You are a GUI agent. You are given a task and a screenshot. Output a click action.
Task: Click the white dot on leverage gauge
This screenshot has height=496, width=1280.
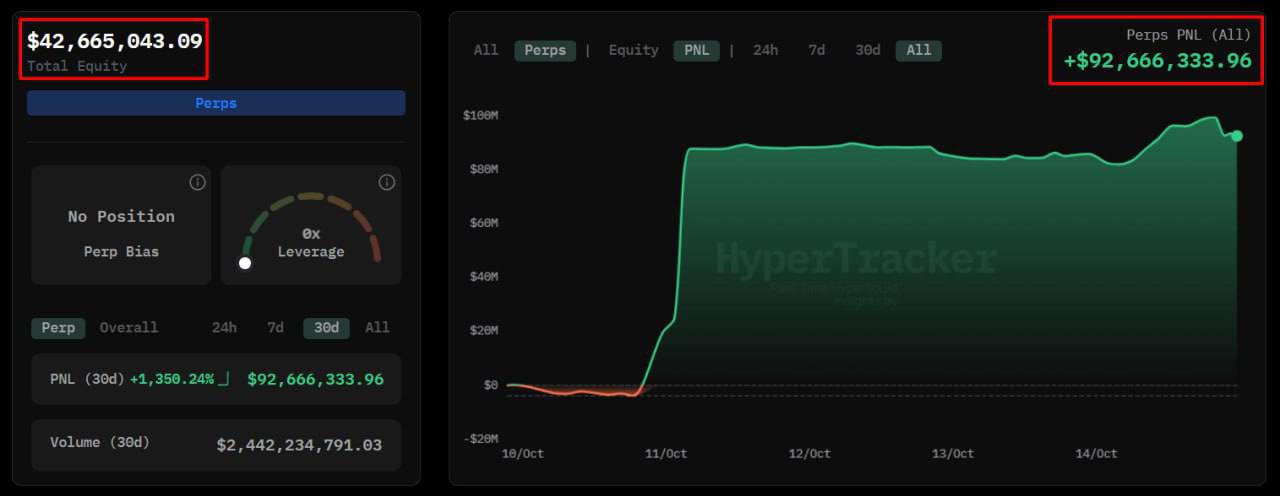click(245, 263)
